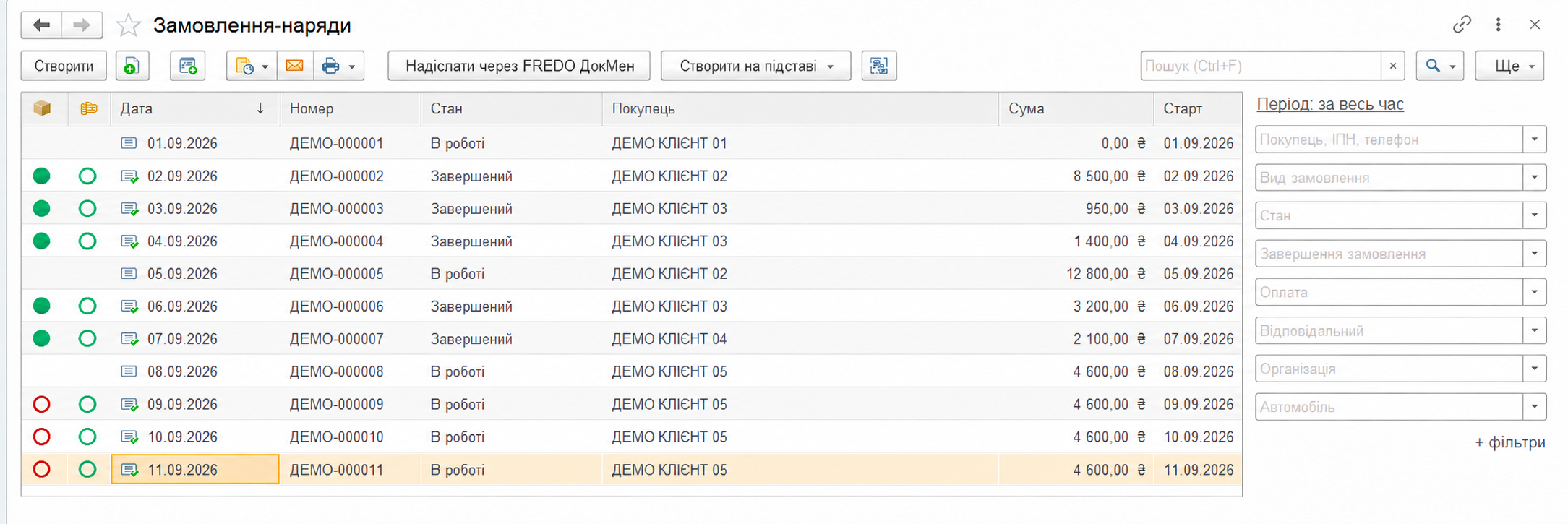Open the three-dot vertical menu
The image size is (1568, 524).
coord(1499,25)
